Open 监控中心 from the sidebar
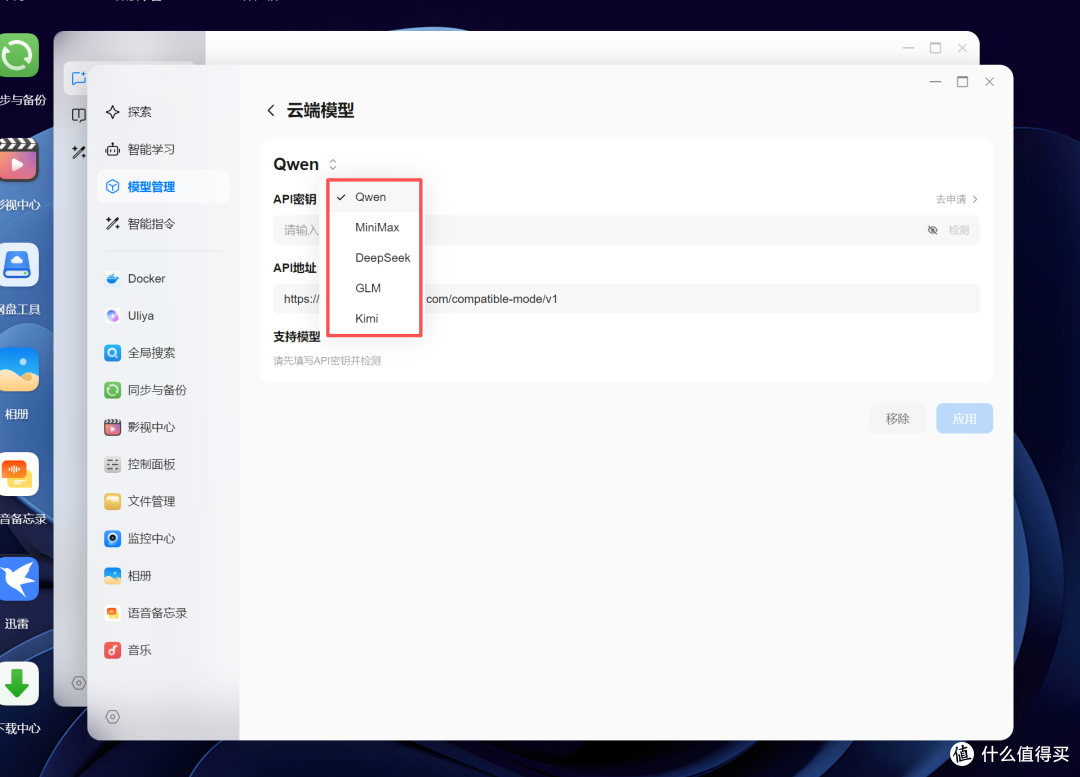1080x777 pixels. (163, 539)
